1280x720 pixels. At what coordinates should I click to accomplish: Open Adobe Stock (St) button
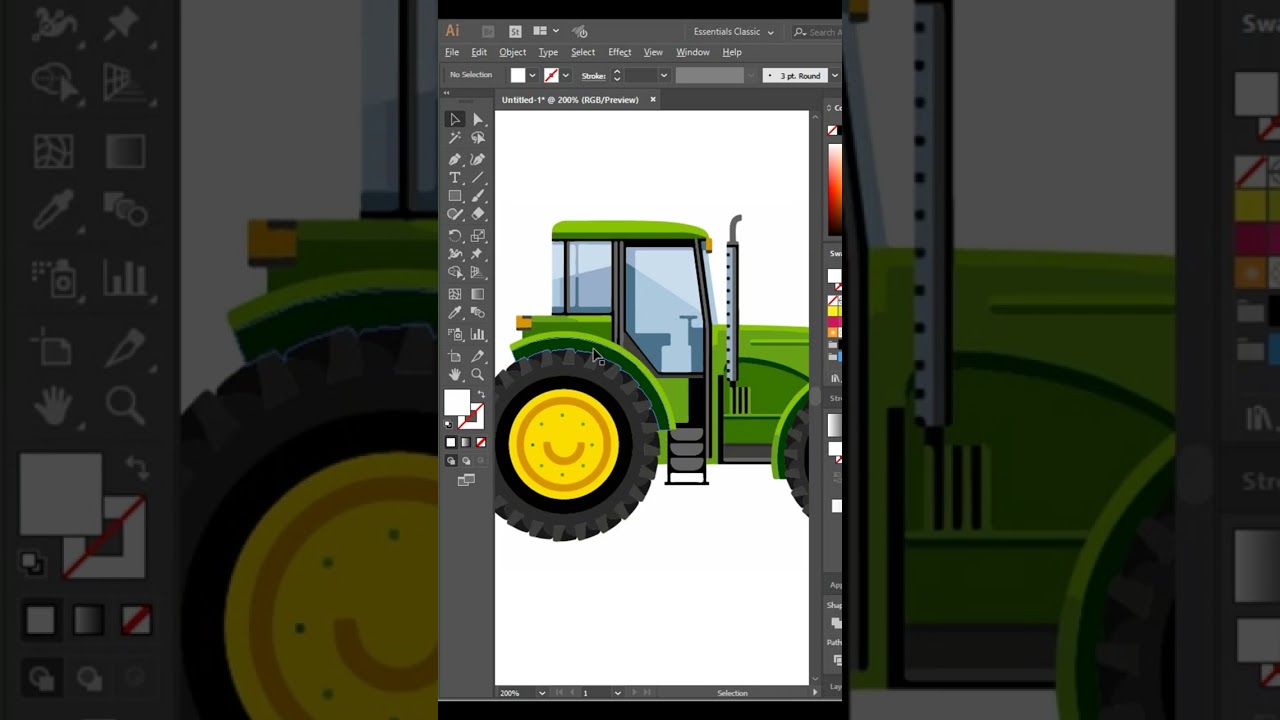515,32
